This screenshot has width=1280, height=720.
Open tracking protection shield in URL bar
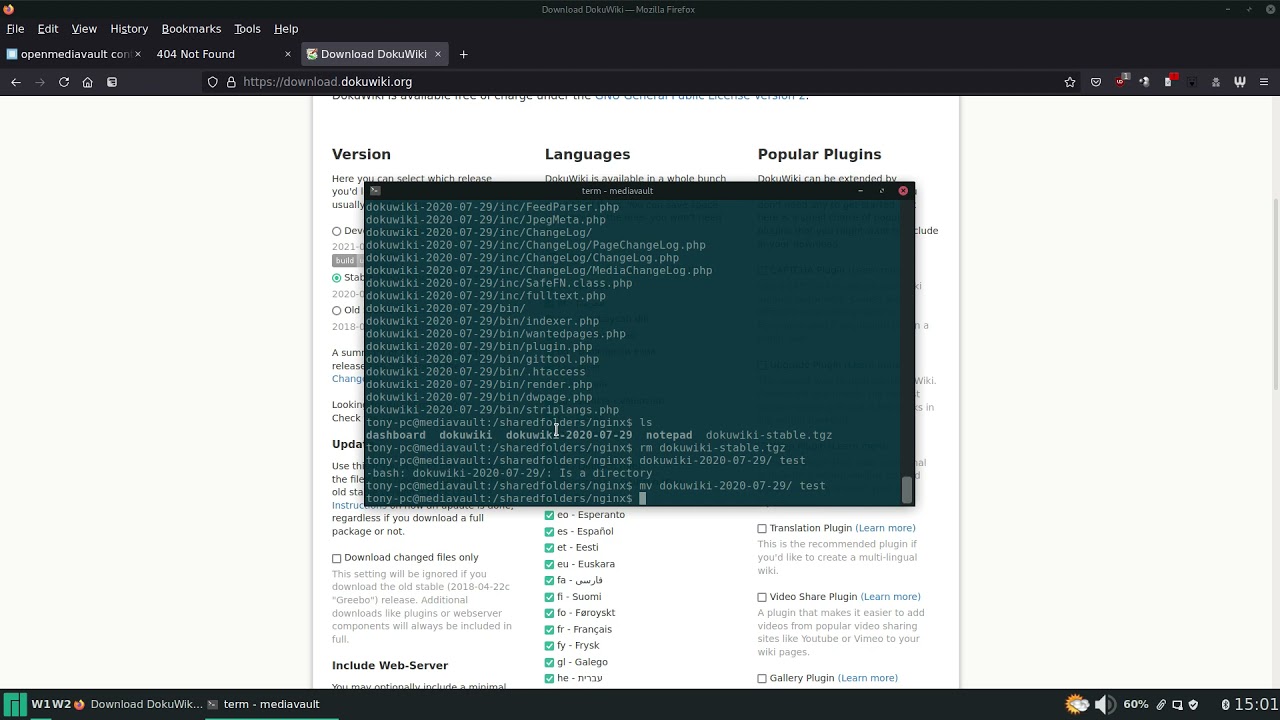point(212,82)
